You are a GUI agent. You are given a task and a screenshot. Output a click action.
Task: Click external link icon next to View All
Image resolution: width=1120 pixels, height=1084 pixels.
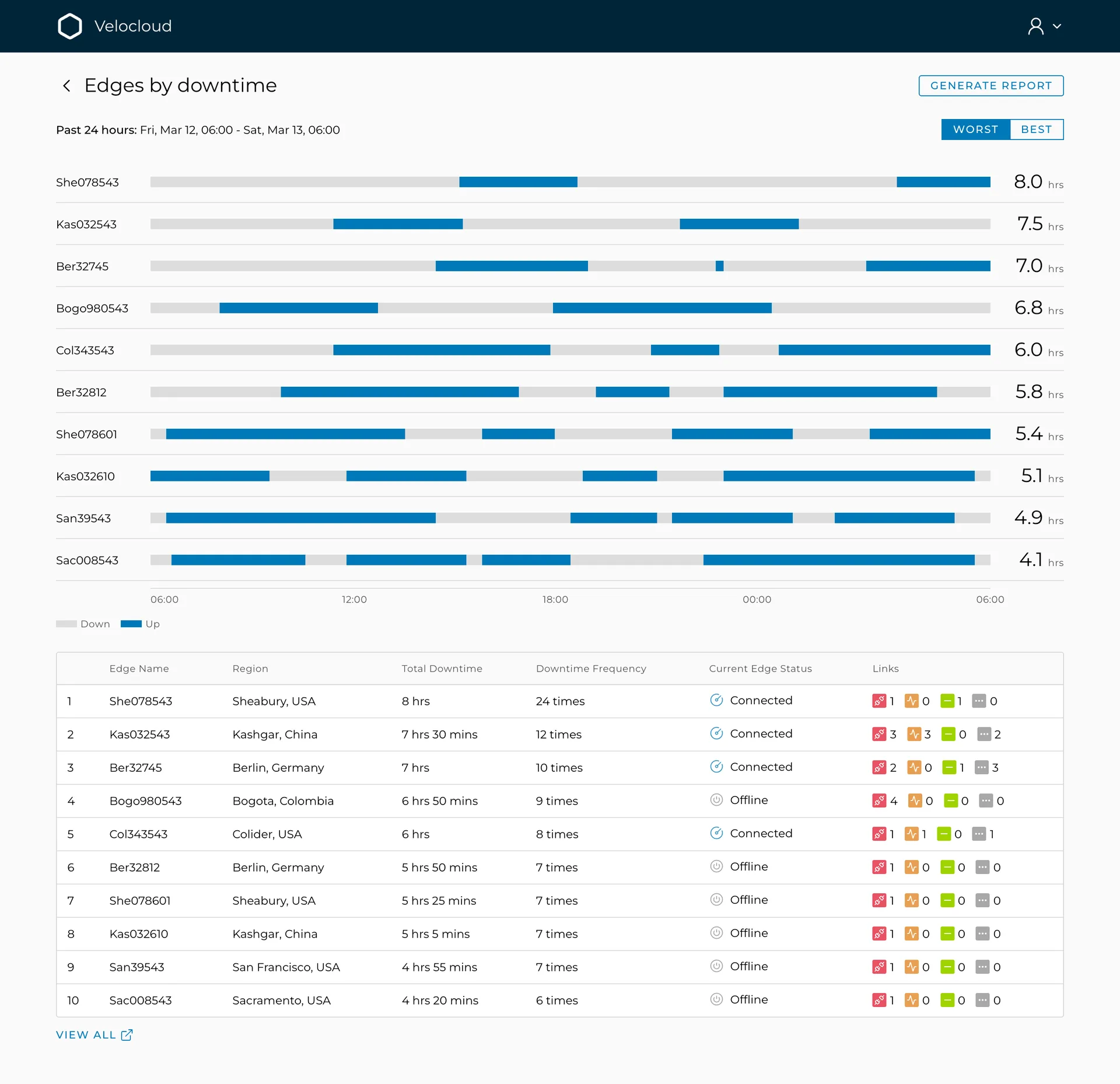tap(127, 1034)
